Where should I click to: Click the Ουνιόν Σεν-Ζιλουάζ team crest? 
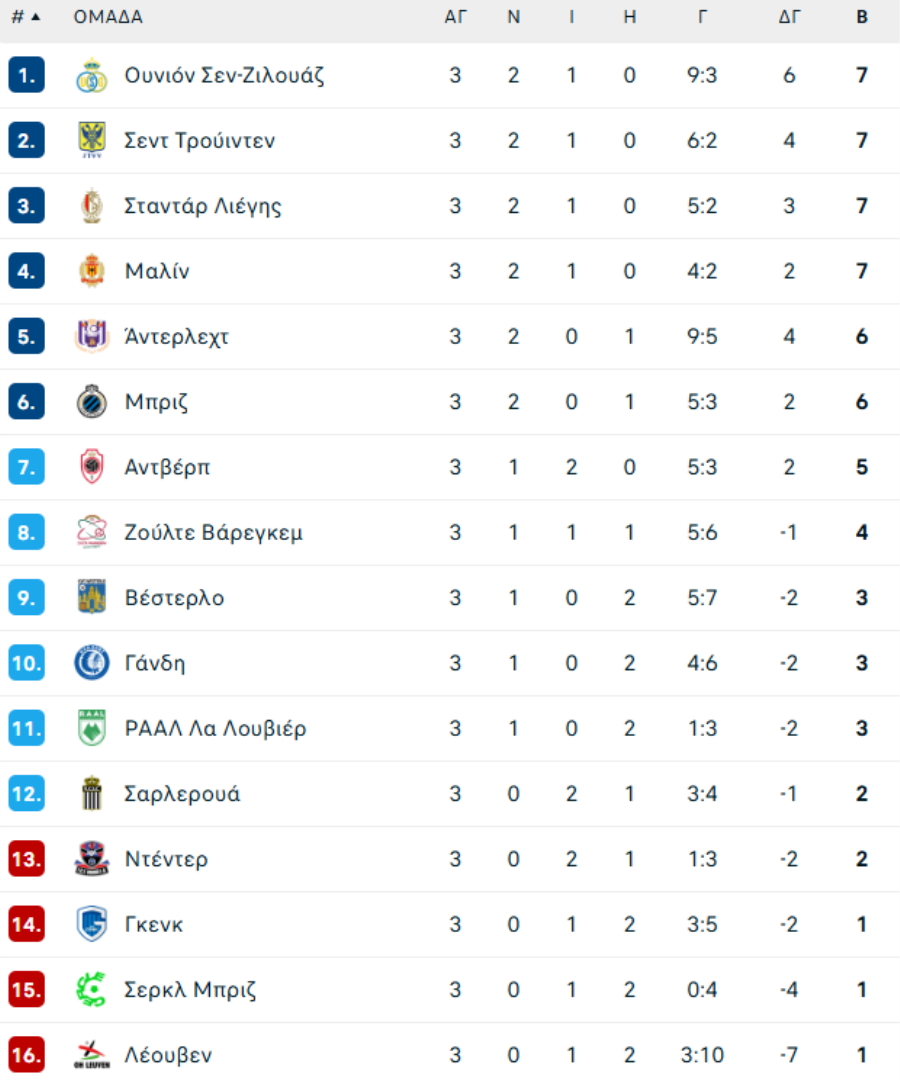pos(92,75)
